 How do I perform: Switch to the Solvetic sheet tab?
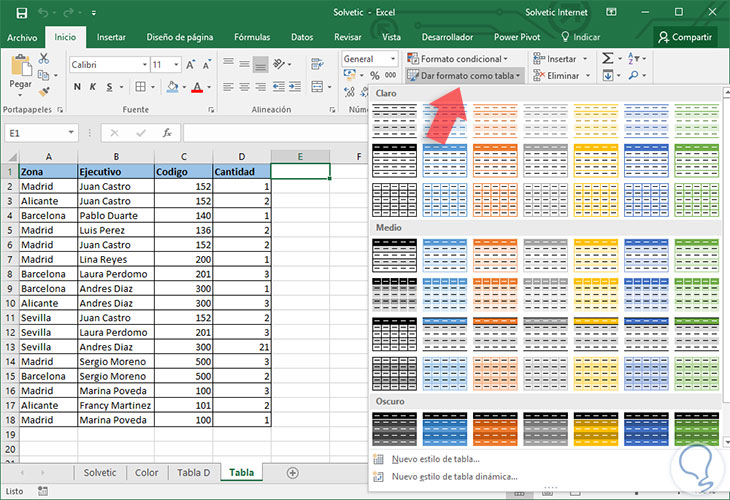[x=100, y=472]
